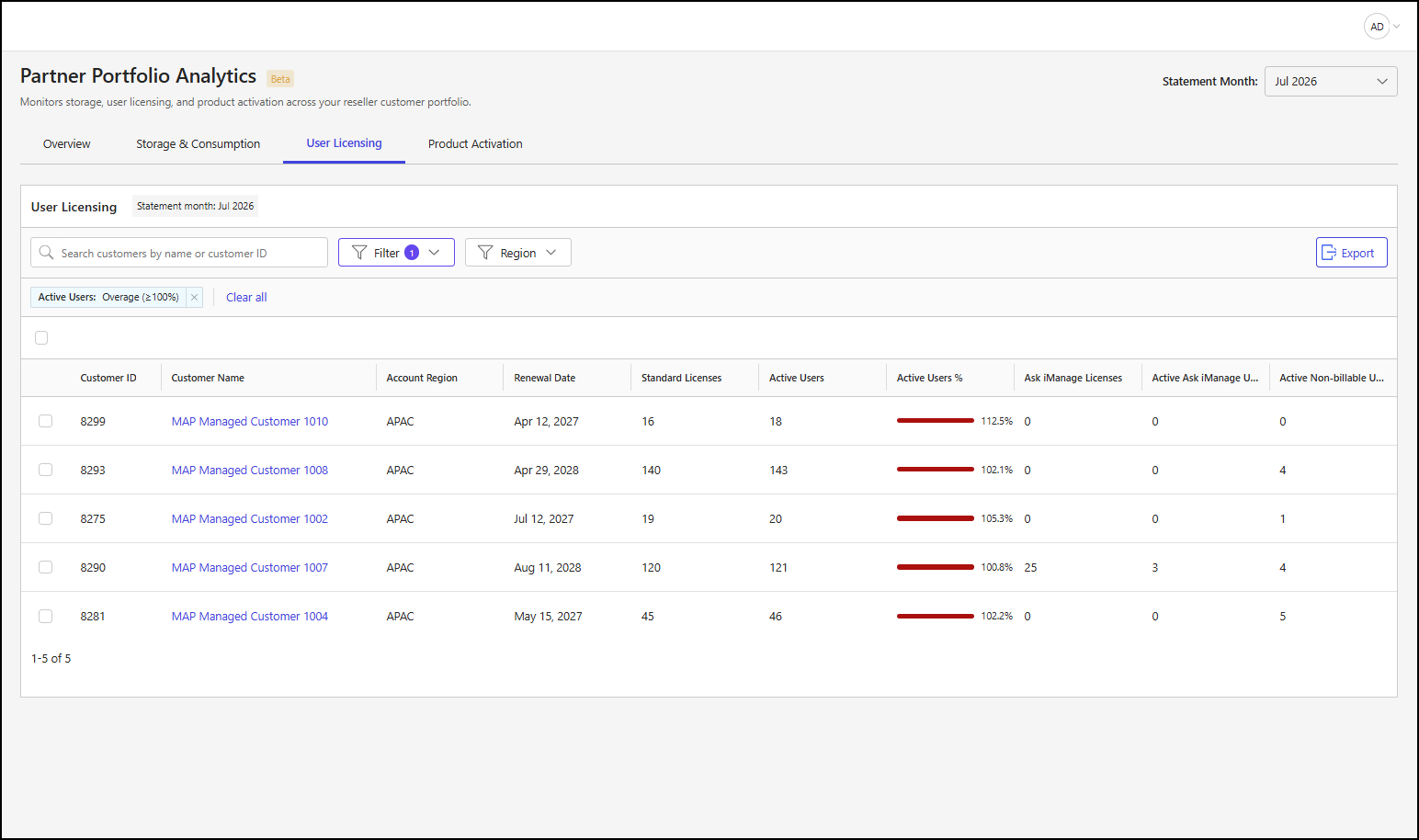Viewport: 1419px width, 840px height.
Task: Click the Beta badge beside the title
Action: pyautogui.click(x=280, y=79)
